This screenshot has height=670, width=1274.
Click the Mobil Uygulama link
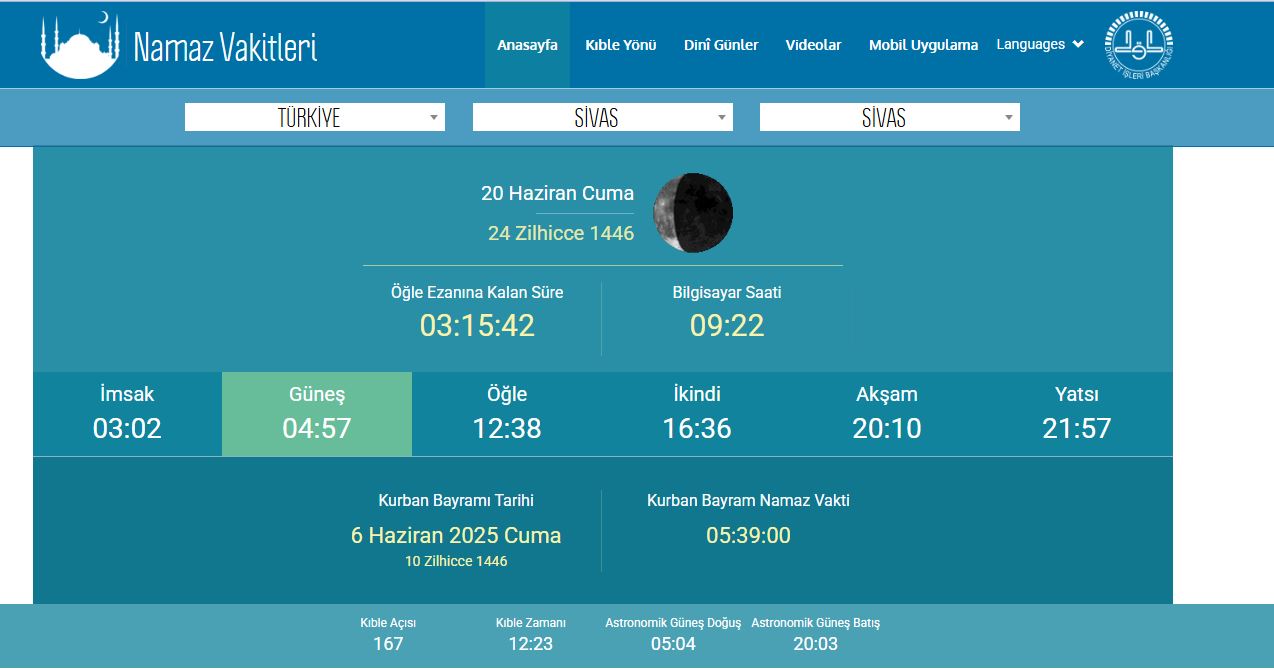coord(923,45)
